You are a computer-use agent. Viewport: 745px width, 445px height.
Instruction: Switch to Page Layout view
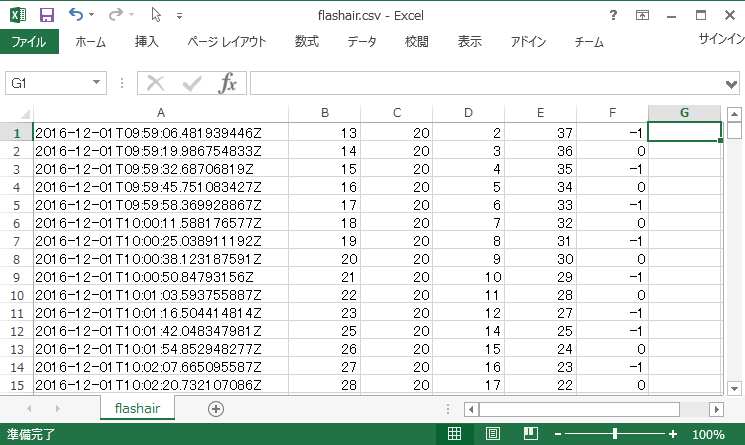[492, 434]
